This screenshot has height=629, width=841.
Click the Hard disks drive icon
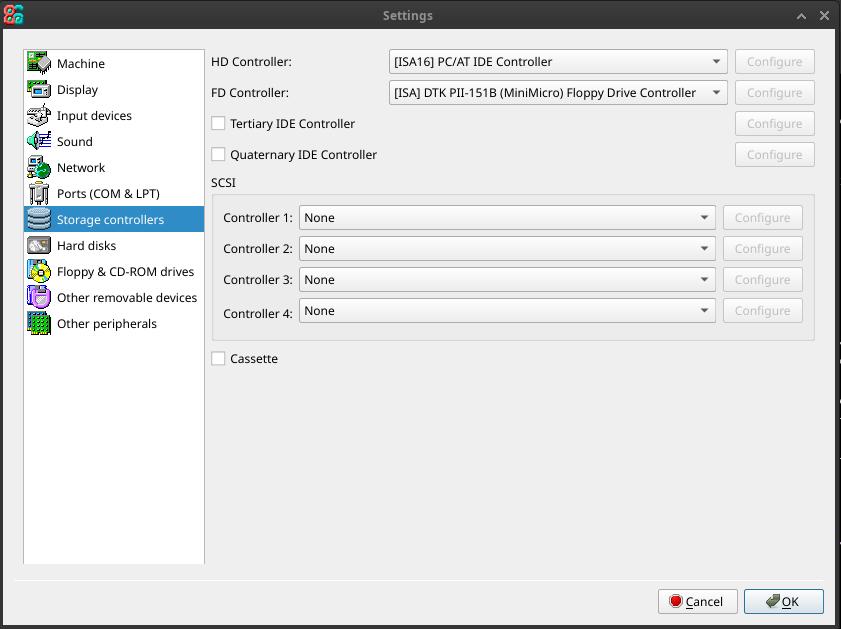click(39, 246)
